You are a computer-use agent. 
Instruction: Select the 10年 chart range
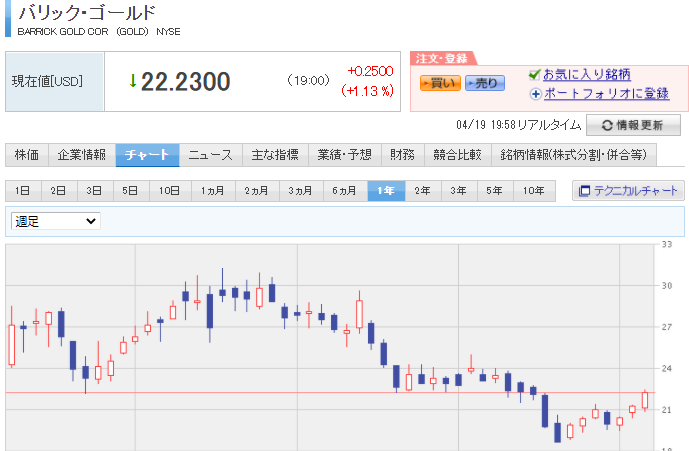pyautogui.click(x=534, y=191)
